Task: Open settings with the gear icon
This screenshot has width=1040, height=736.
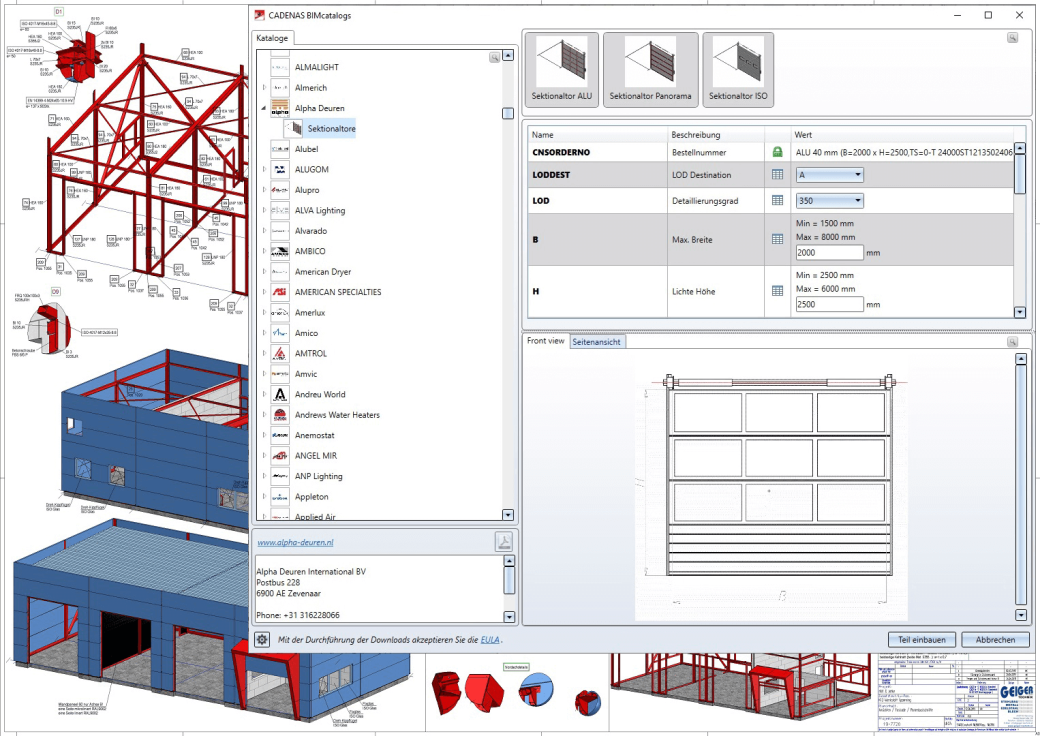Action: (x=262, y=640)
